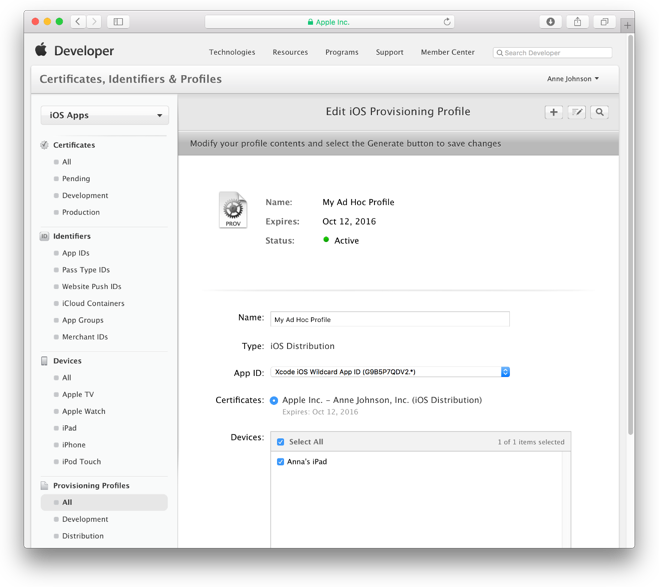Image resolution: width=659 pixels, height=587 pixels.
Task: Open iCloud Containers list
Action: (93, 303)
